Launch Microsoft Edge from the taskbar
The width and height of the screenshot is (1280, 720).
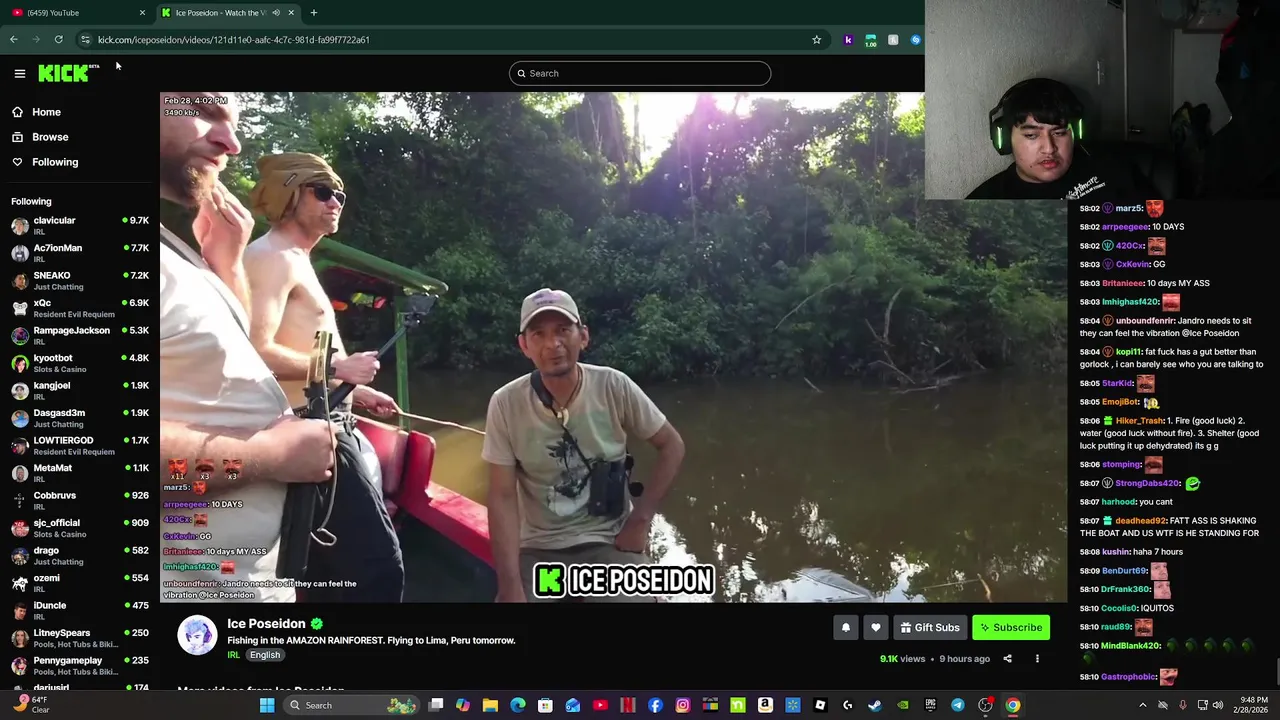(x=518, y=705)
